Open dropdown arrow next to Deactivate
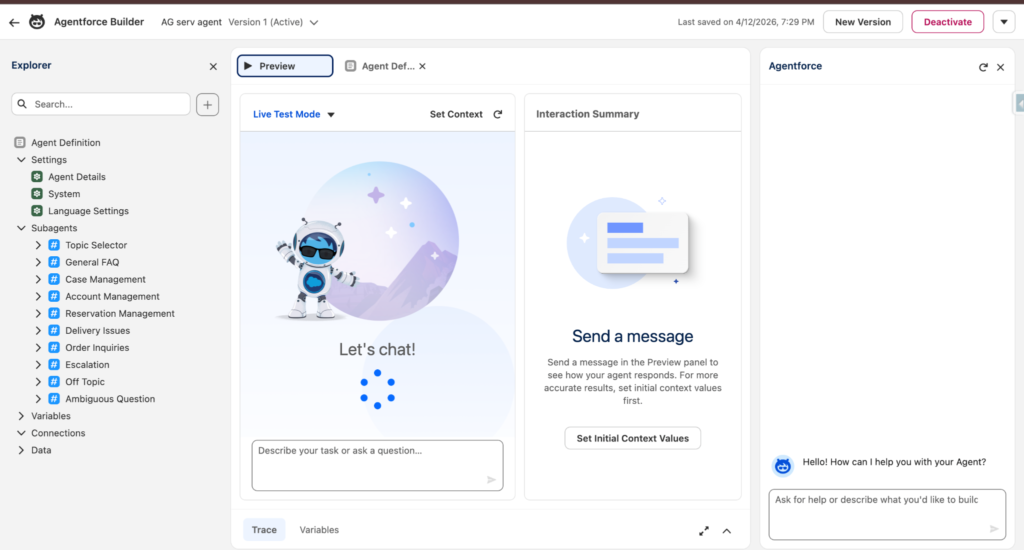Screen dimensions: 1024x550 pos(1003,22)
